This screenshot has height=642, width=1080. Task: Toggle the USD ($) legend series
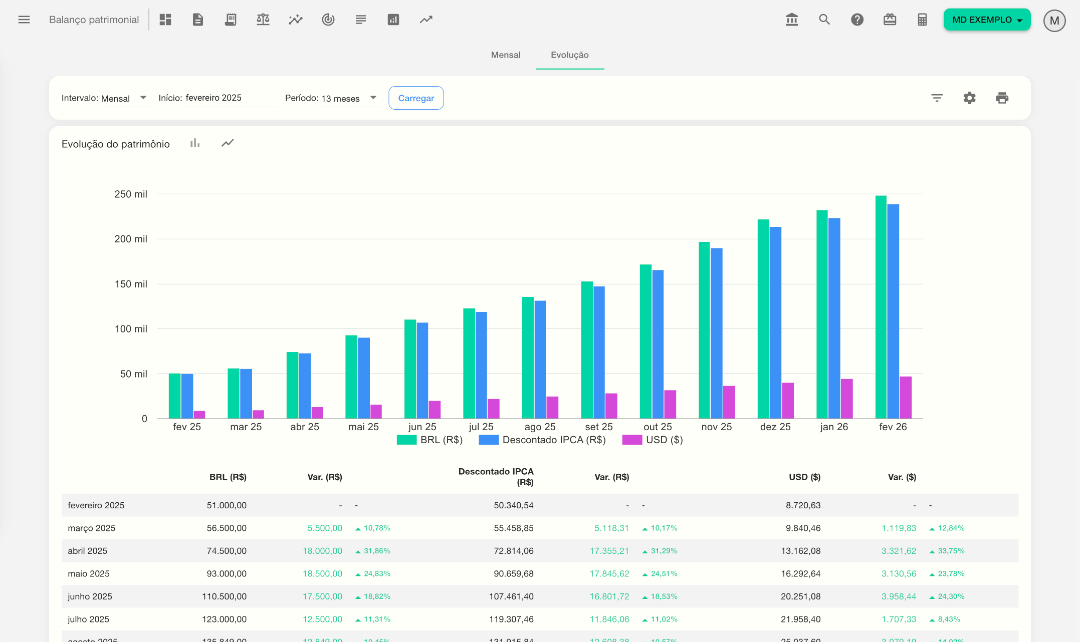point(652,440)
